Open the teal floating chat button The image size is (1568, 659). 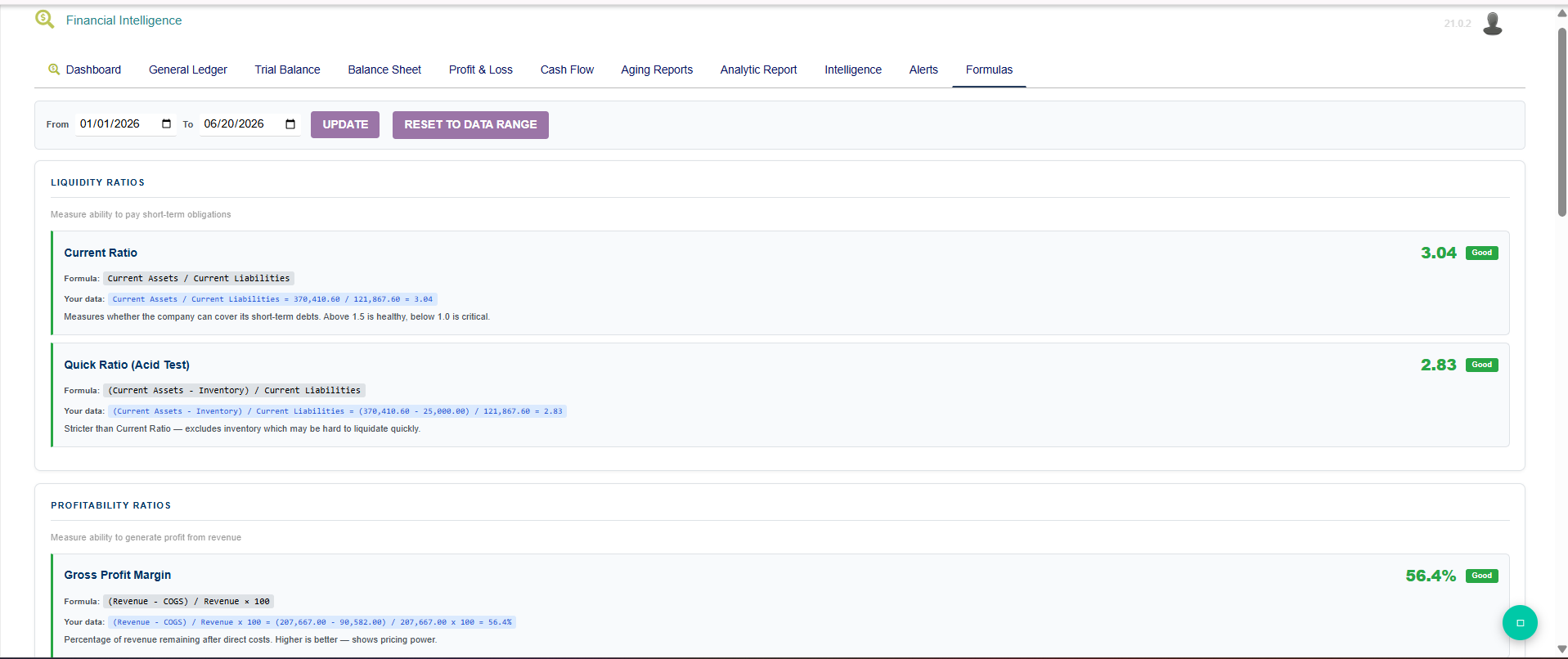coord(1520,623)
